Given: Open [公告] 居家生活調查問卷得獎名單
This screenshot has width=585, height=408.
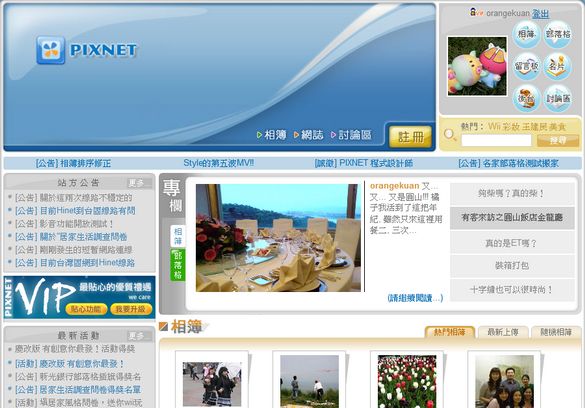Looking at the screenshot, I should point(78,390).
